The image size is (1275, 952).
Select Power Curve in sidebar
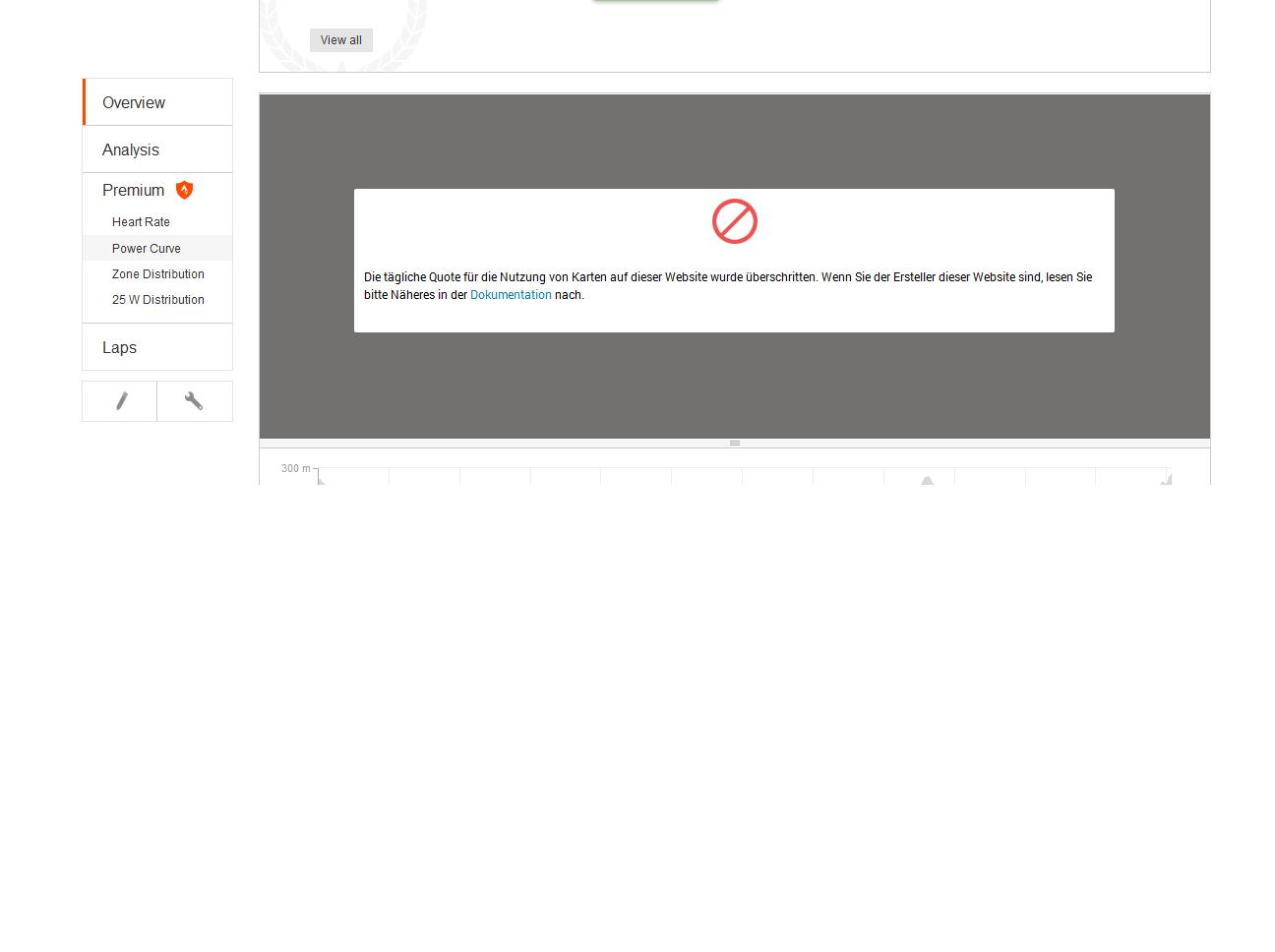click(147, 249)
